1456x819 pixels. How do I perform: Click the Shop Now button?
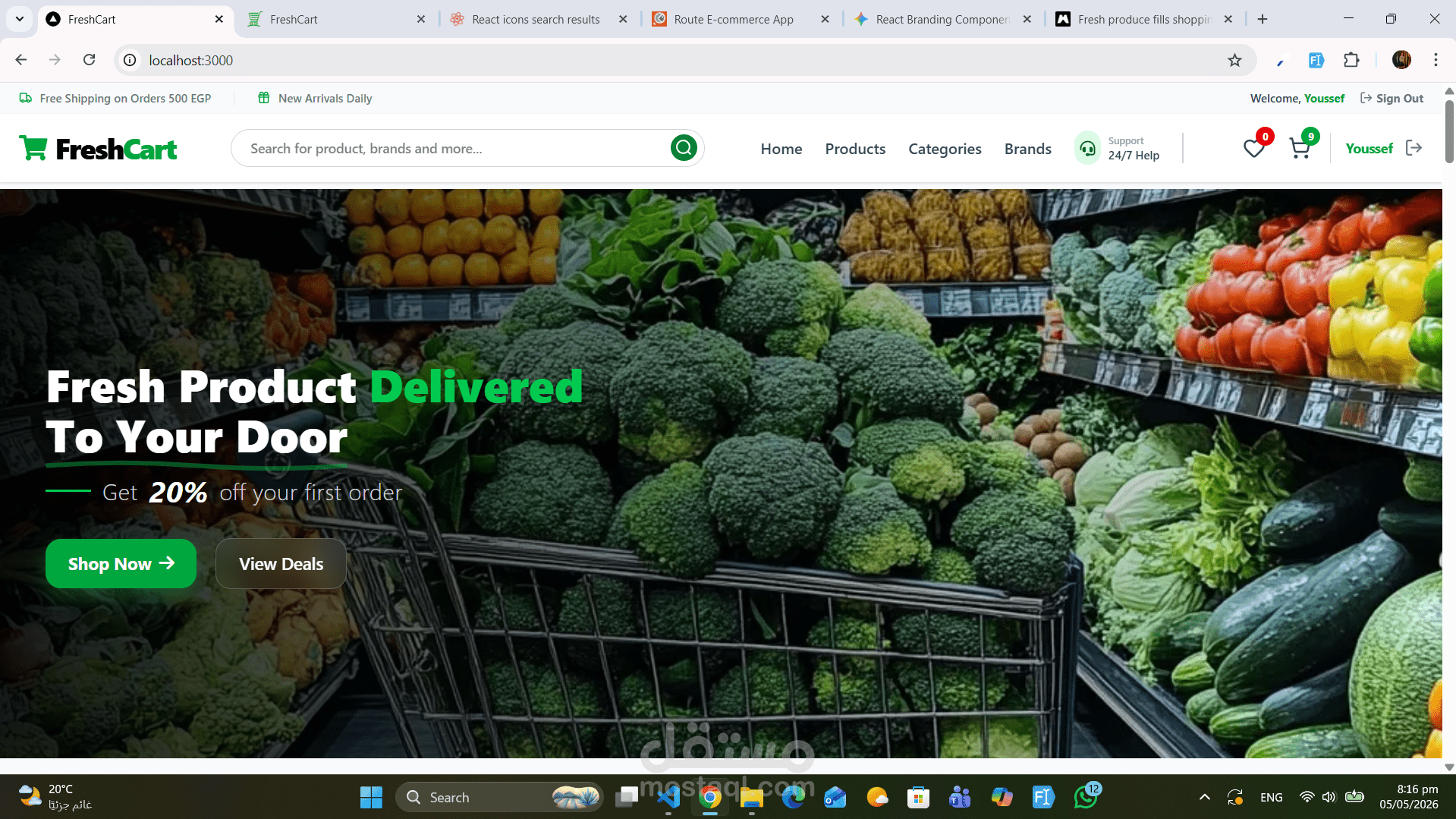tap(121, 564)
